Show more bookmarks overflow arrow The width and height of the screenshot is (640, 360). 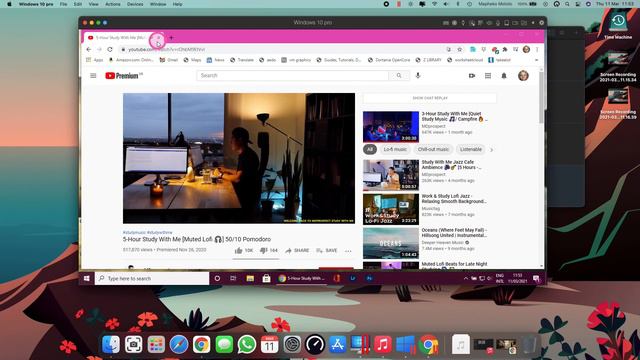536,60
